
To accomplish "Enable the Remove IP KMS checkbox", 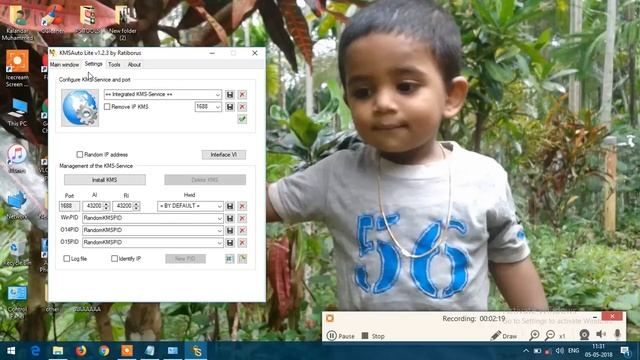I will pyautogui.click(x=107, y=107).
